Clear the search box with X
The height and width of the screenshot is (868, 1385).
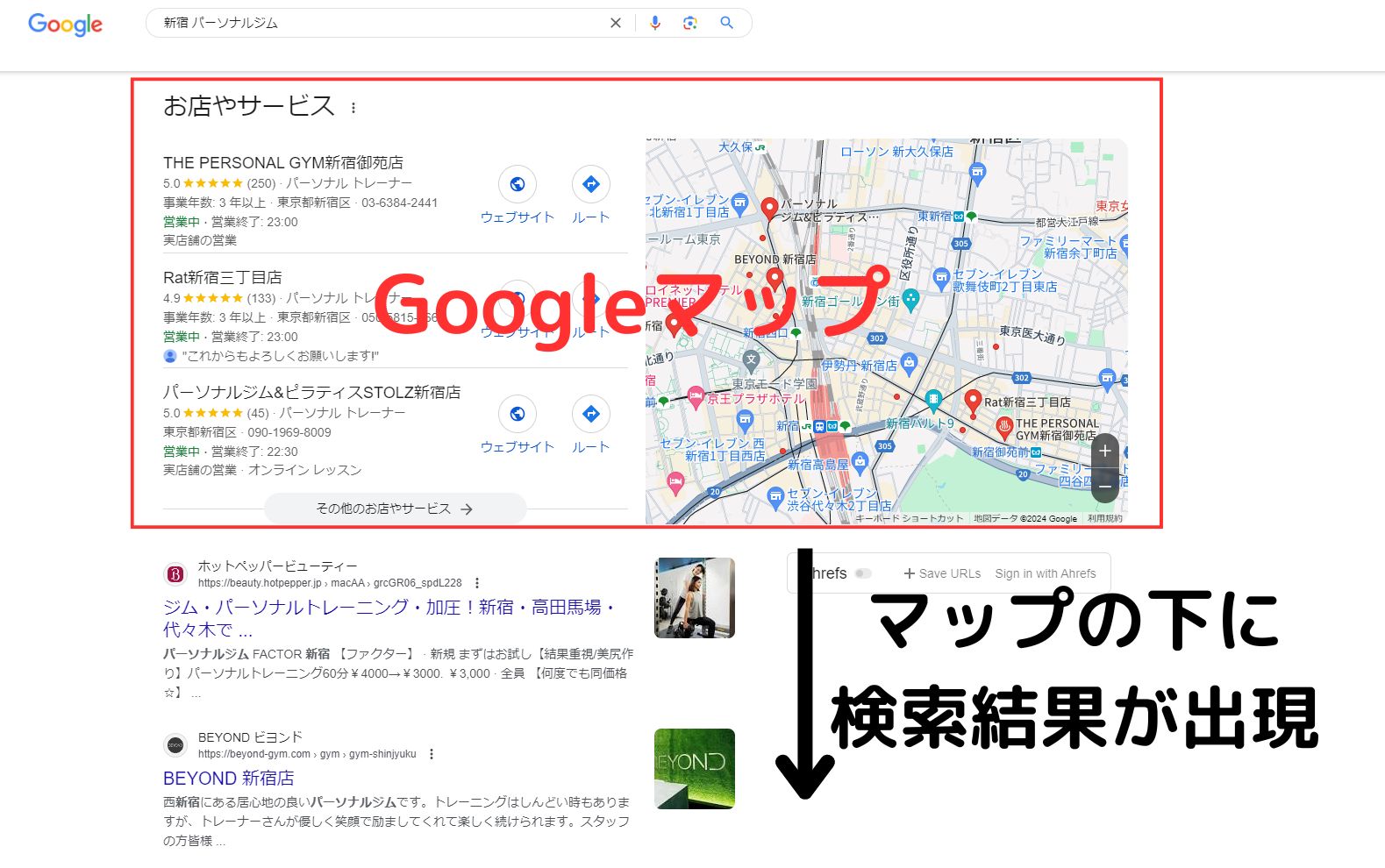pyautogui.click(x=616, y=24)
